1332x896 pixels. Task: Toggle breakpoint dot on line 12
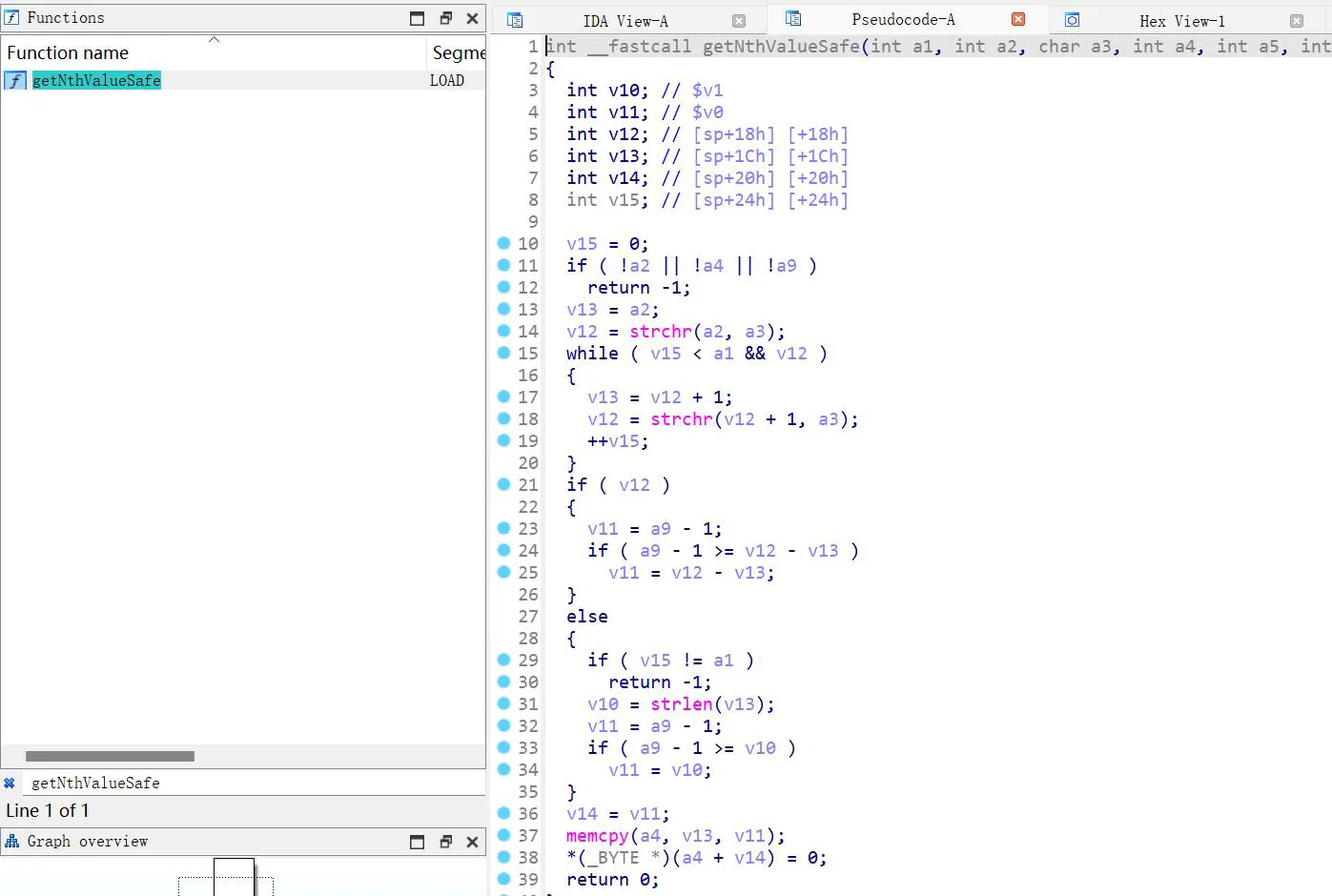[x=504, y=287]
